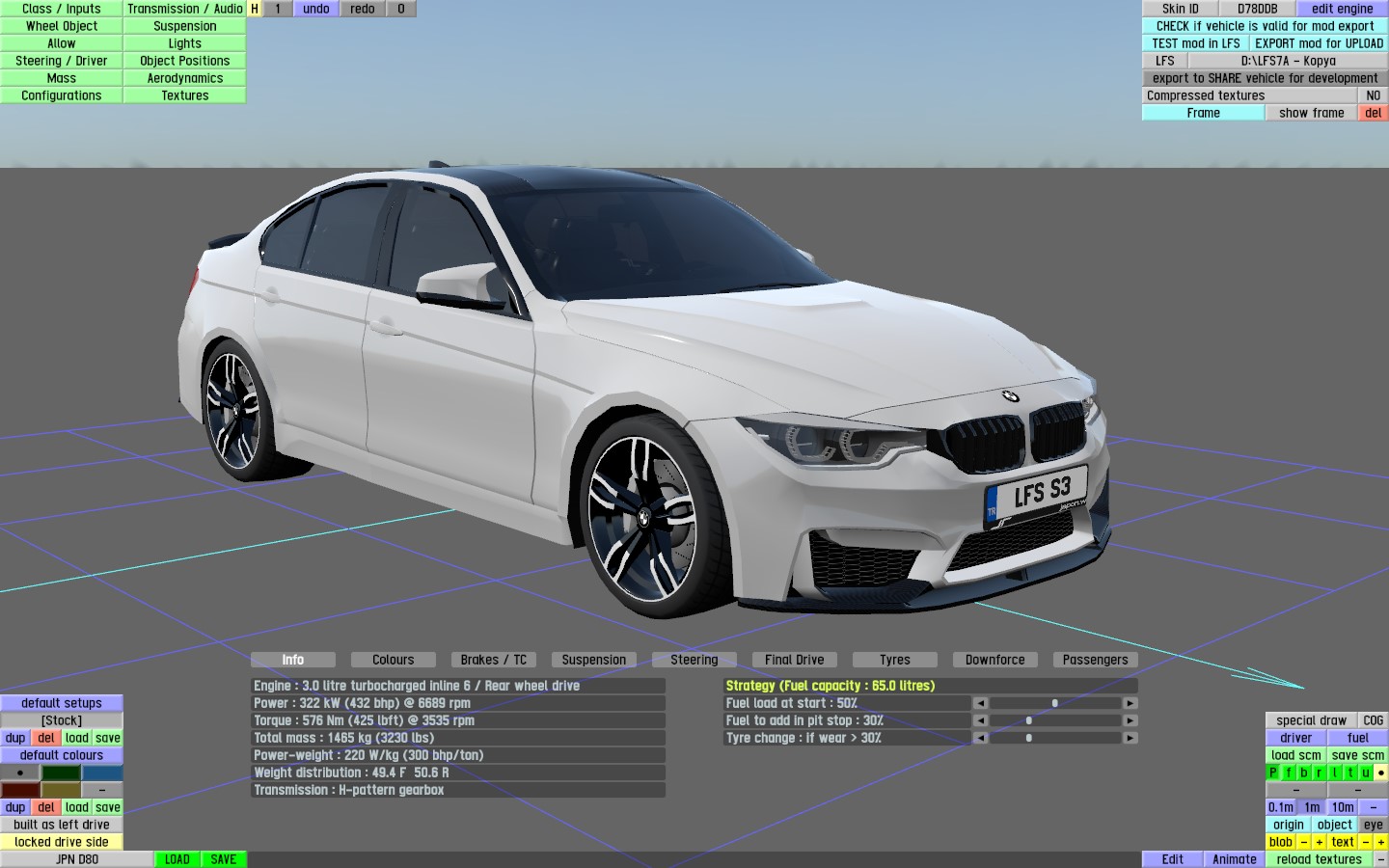Toggle the t view button
1389x868 pixels.
click(x=1350, y=773)
